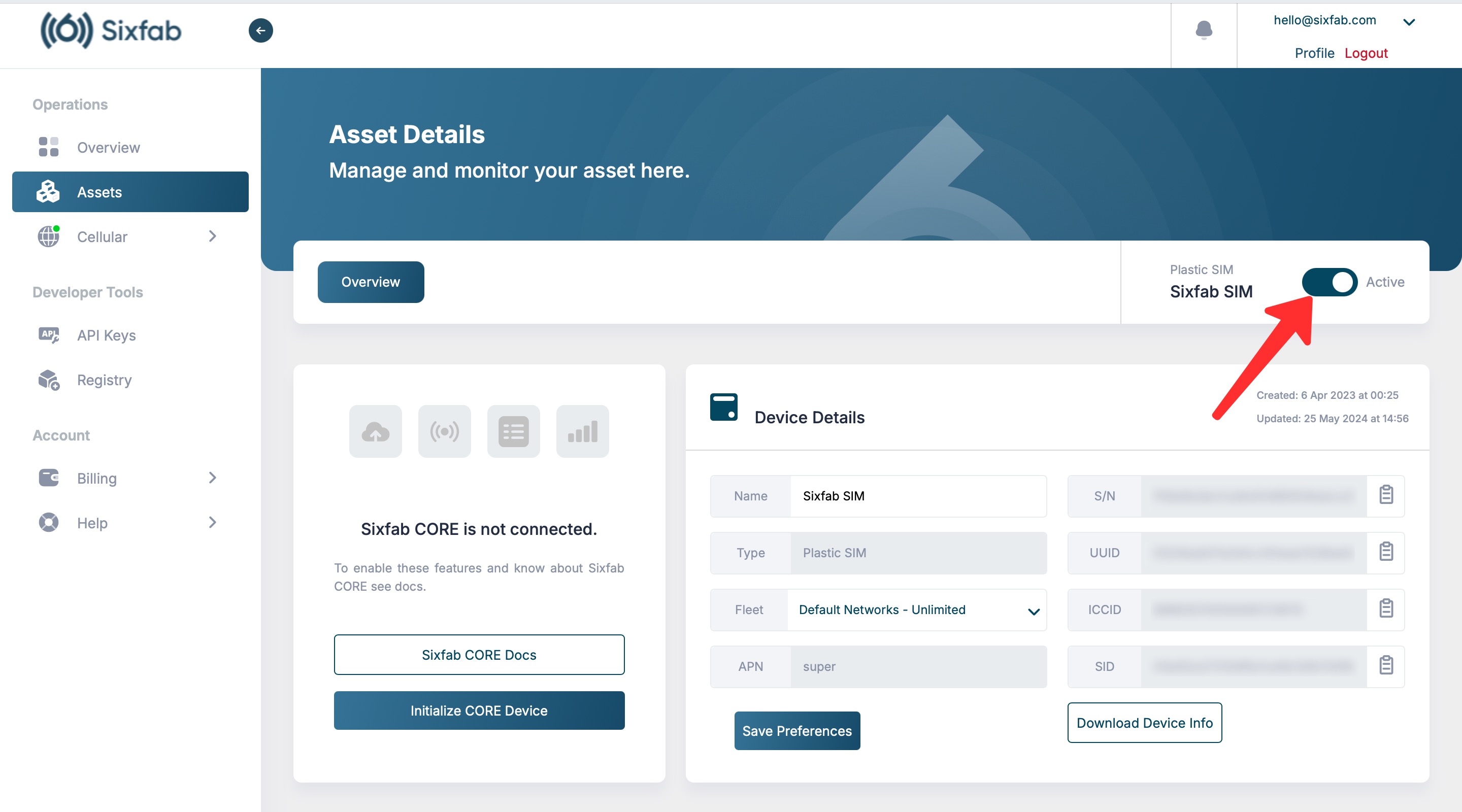
Task: Toggle the Sixfab SIM Active switch
Action: pyautogui.click(x=1329, y=282)
